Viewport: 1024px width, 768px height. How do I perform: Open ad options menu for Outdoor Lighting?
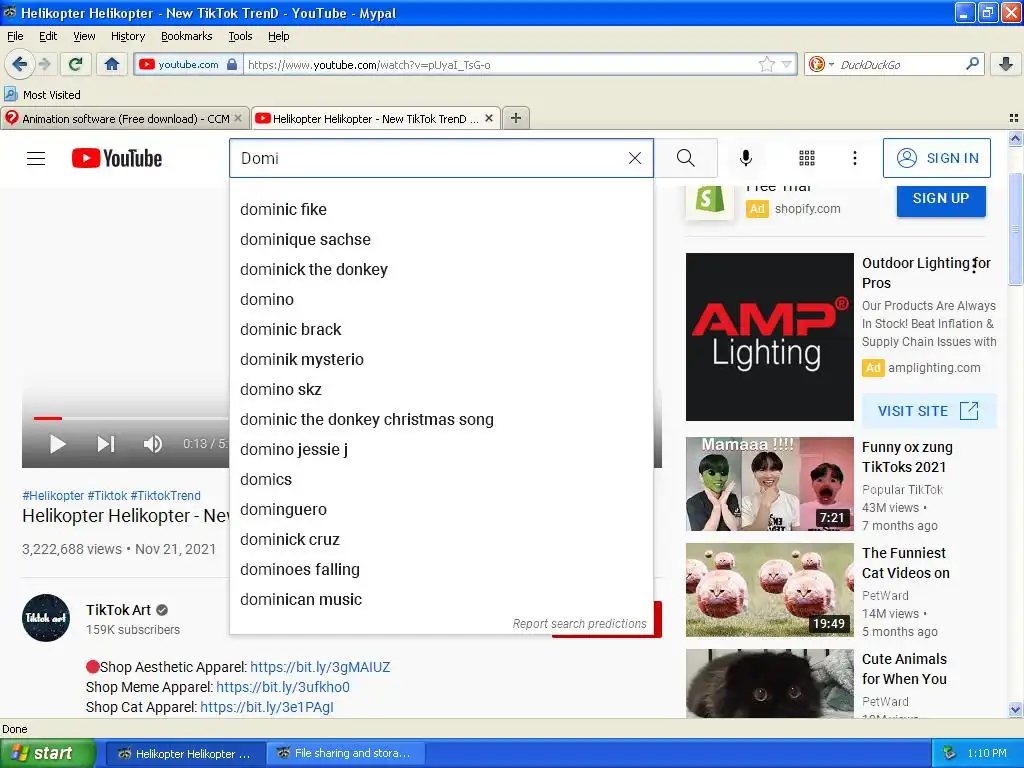pyautogui.click(x=974, y=266)
